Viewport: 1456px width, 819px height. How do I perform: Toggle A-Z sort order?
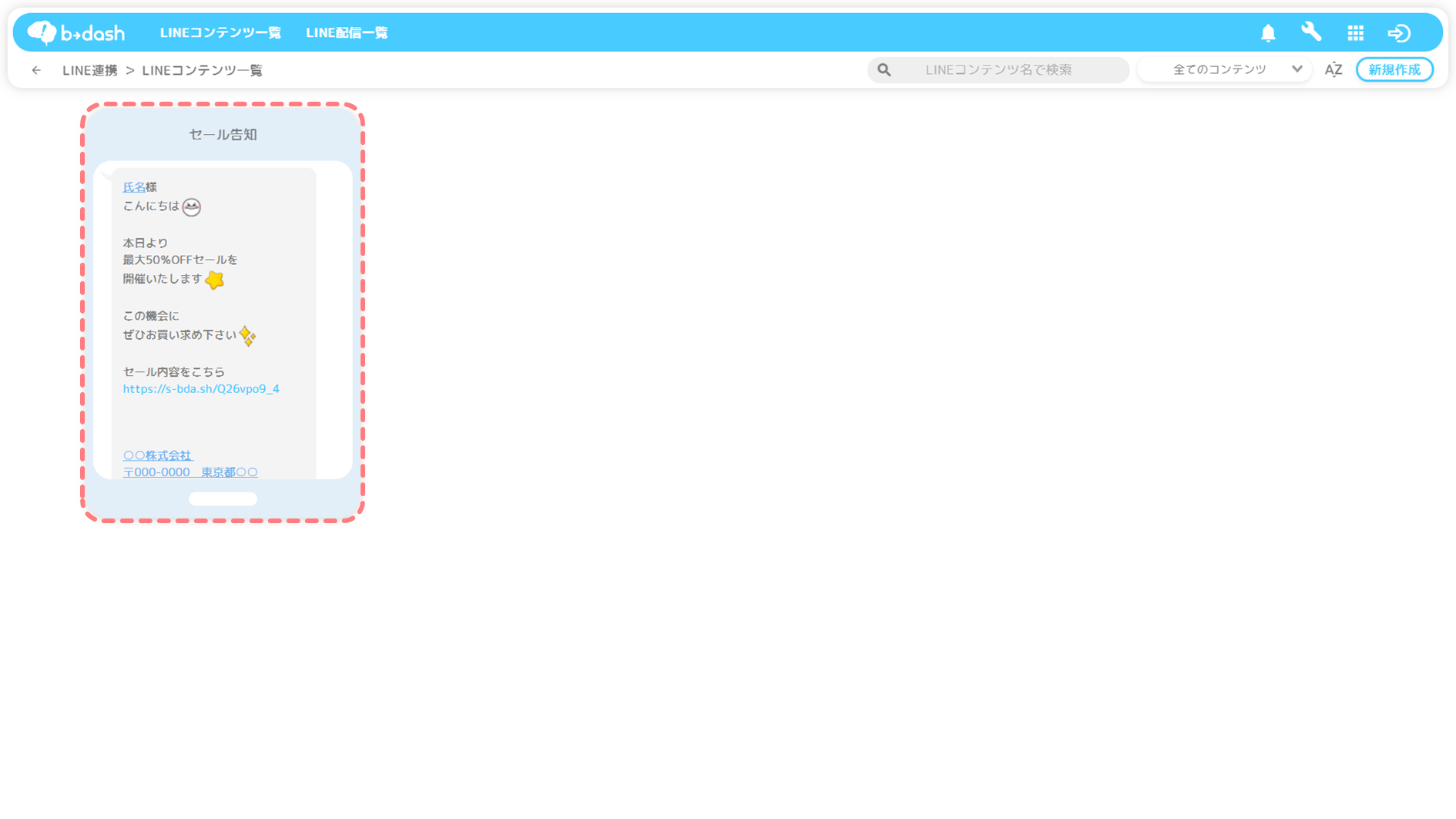coord(1334,69)
